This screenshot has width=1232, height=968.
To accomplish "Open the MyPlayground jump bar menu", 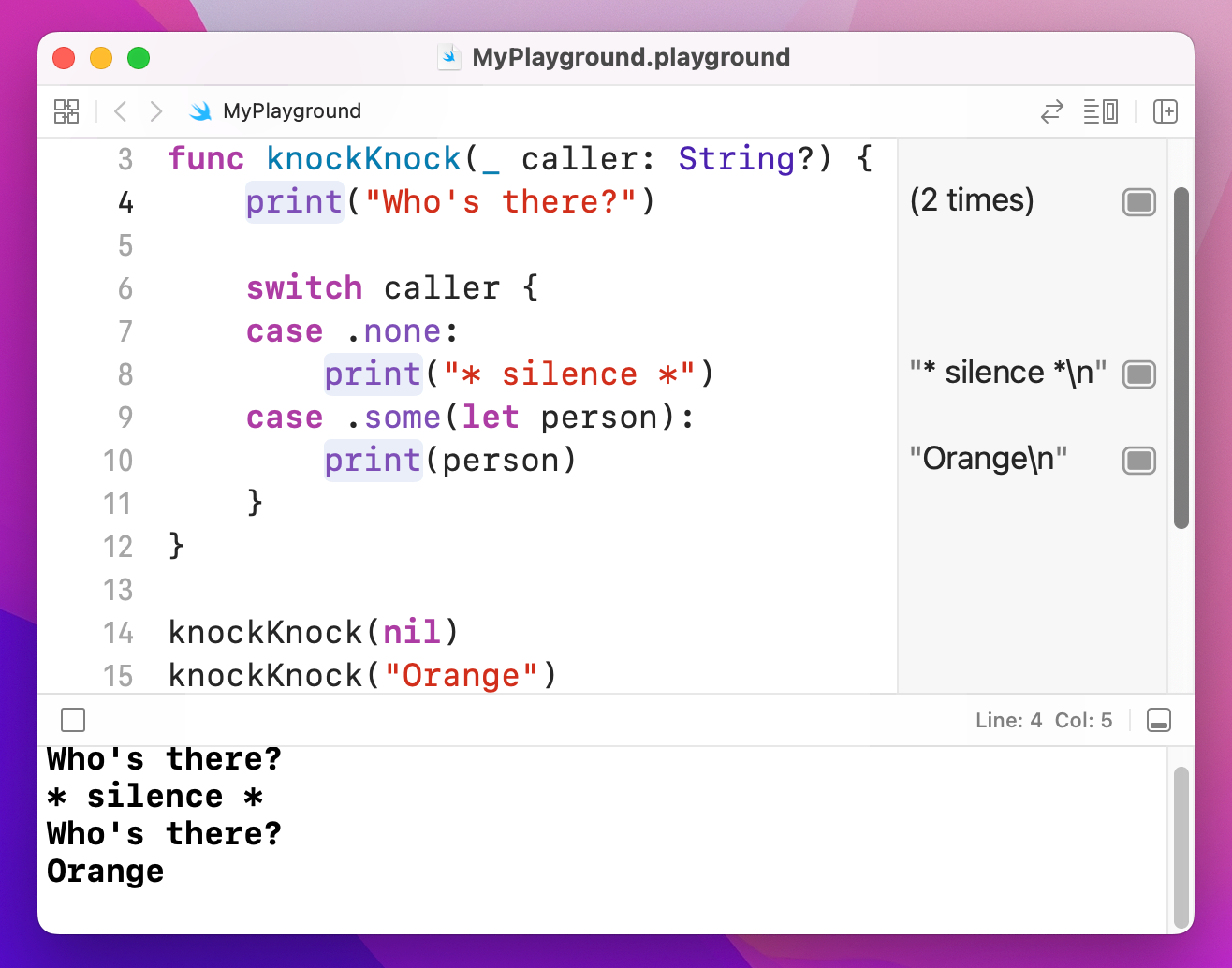I will click(x=290, y=110).
